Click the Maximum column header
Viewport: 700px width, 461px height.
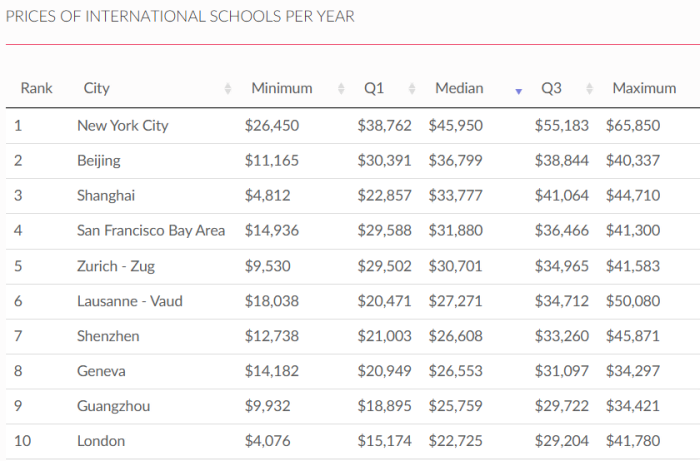click(644, 88)
